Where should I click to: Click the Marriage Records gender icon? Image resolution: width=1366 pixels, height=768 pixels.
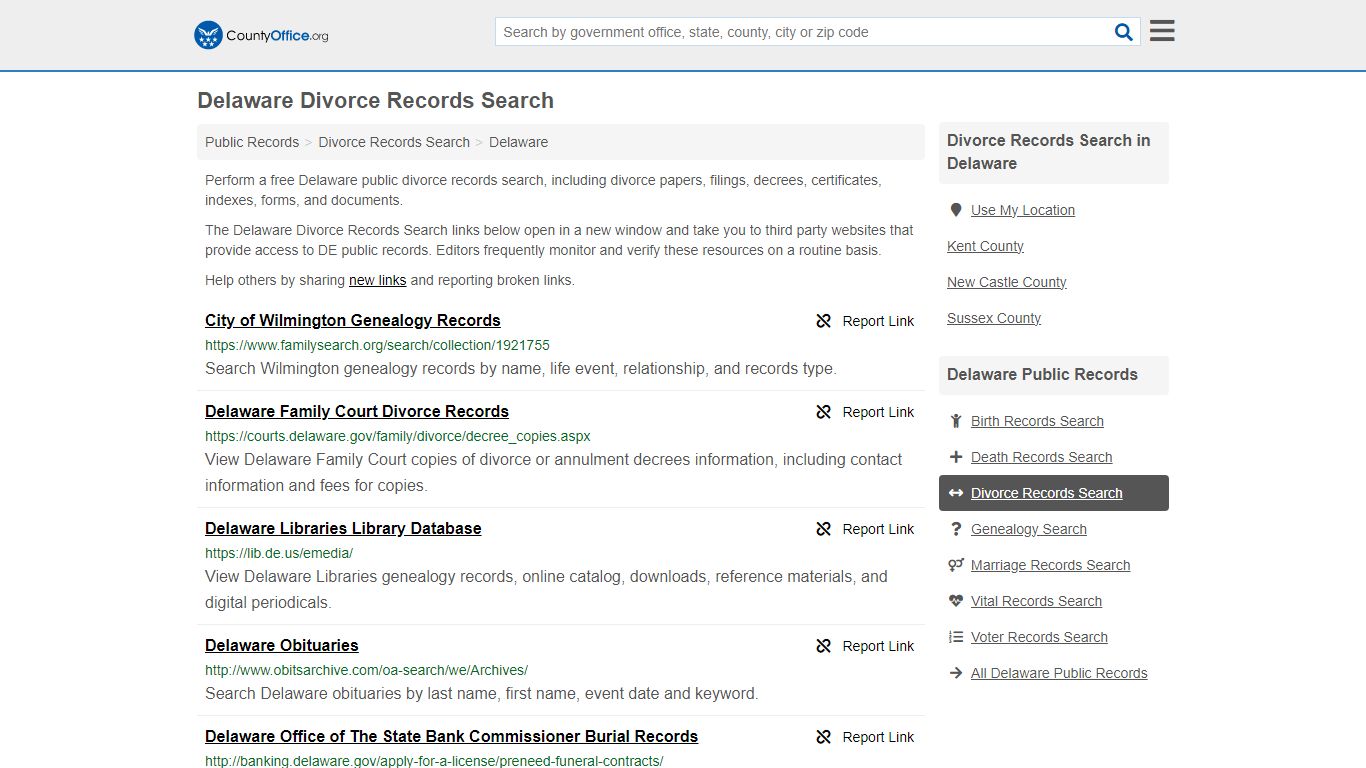pos(956,565)
